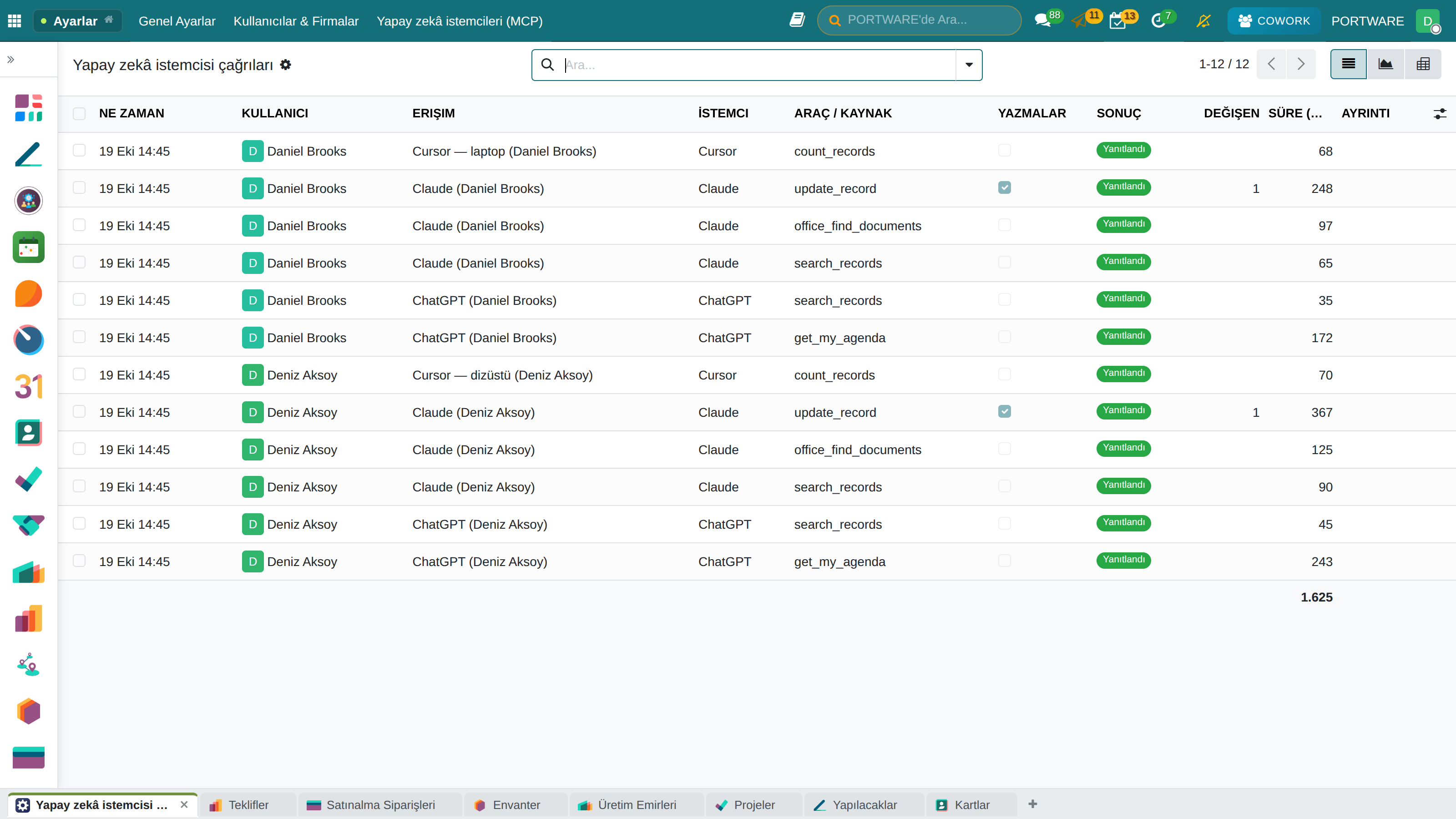Open Kullanıcılar & Firmalar menu
The width and height of the screenshot is (1456, 819).
click(296, 21)
